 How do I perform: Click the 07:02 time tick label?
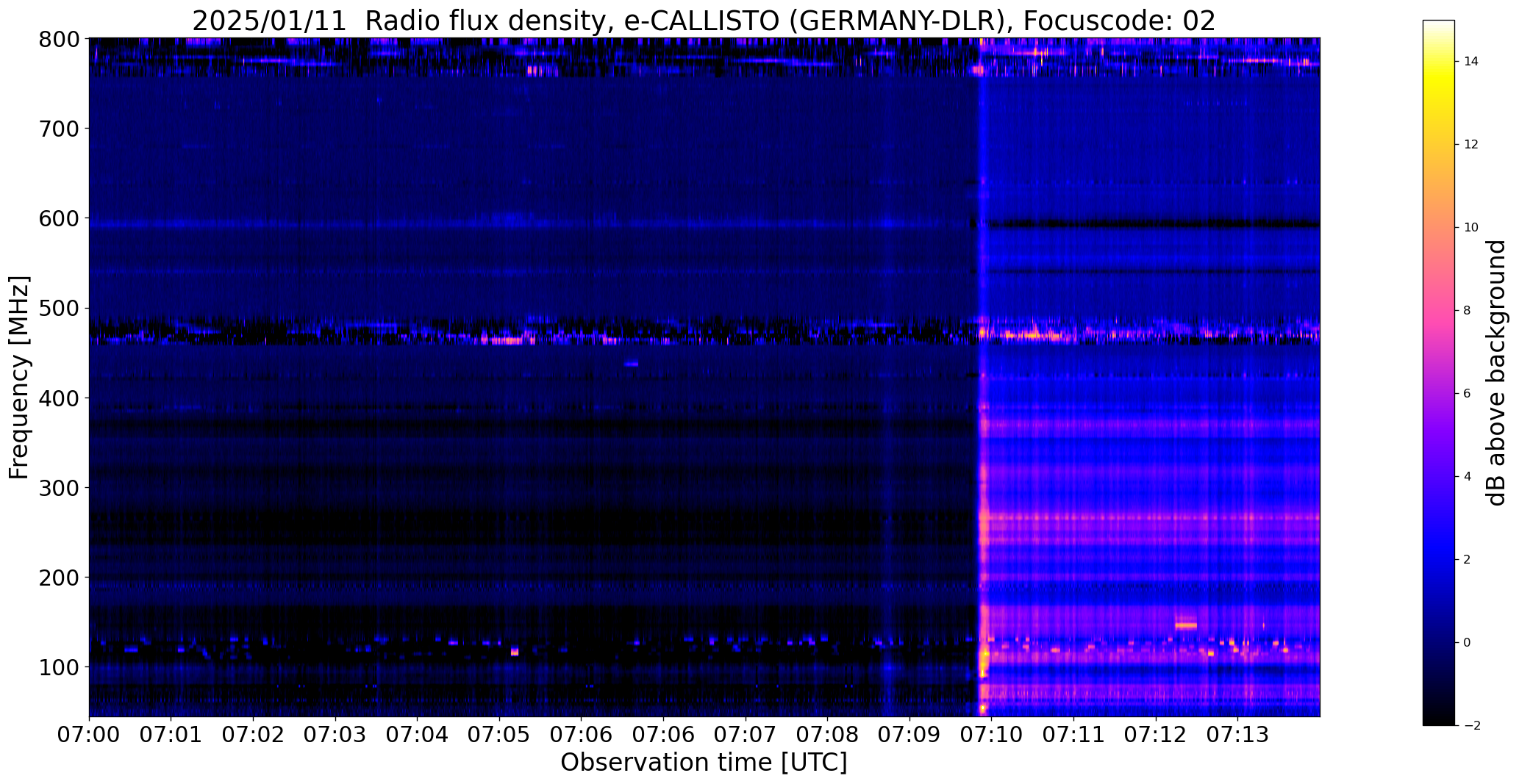254,735
